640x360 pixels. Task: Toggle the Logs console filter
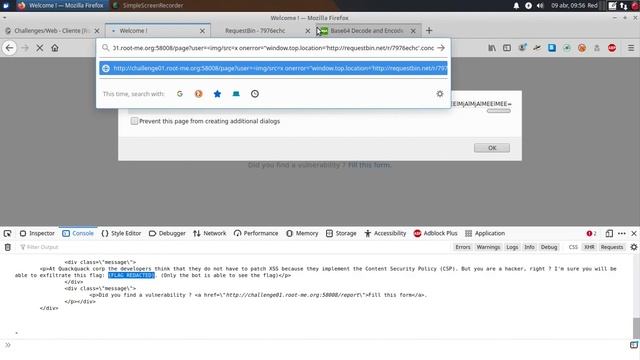pyautogui.click(x=512, y=247)
